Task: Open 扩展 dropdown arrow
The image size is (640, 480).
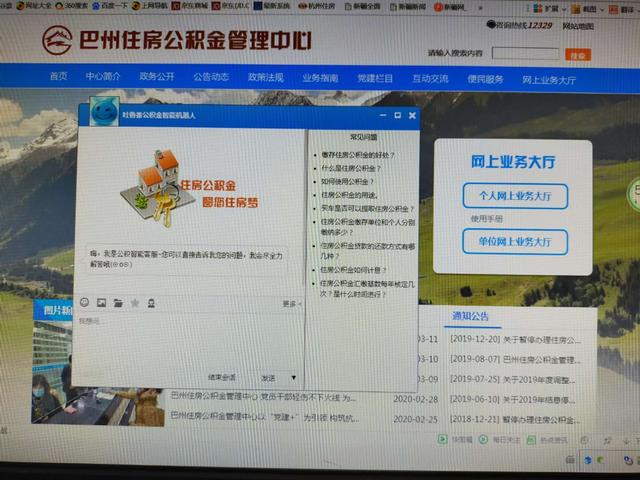Action: click(x=564, y=9)
